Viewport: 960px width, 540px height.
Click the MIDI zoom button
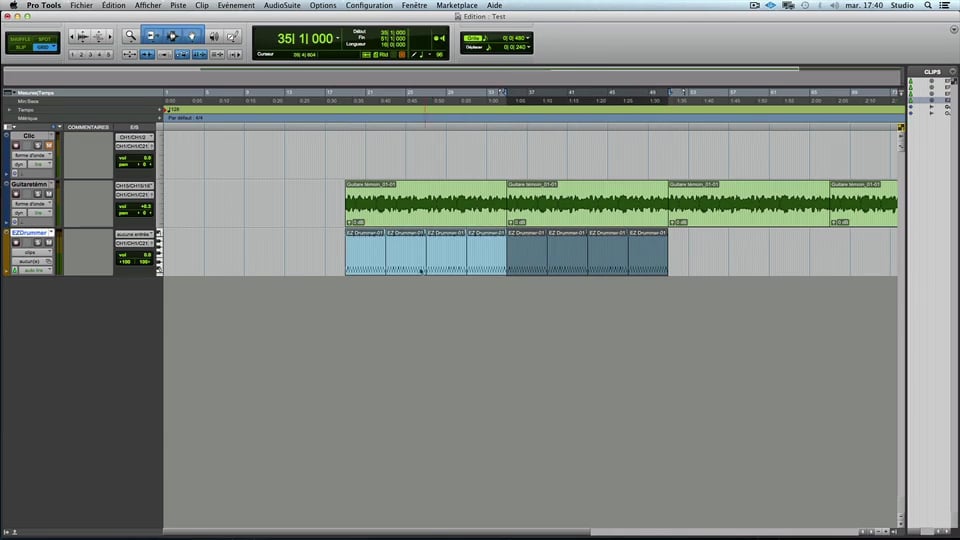(x=99, y=37)
